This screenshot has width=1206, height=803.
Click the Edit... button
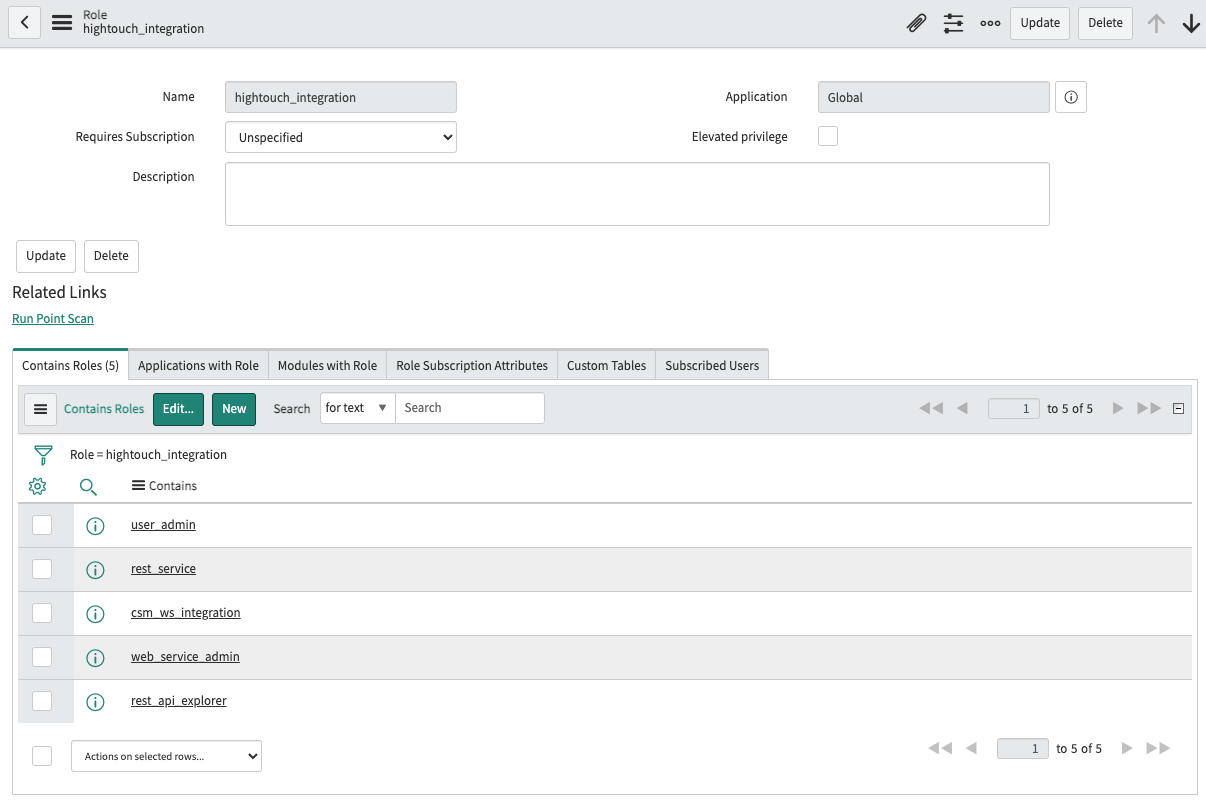coord(179,409)
